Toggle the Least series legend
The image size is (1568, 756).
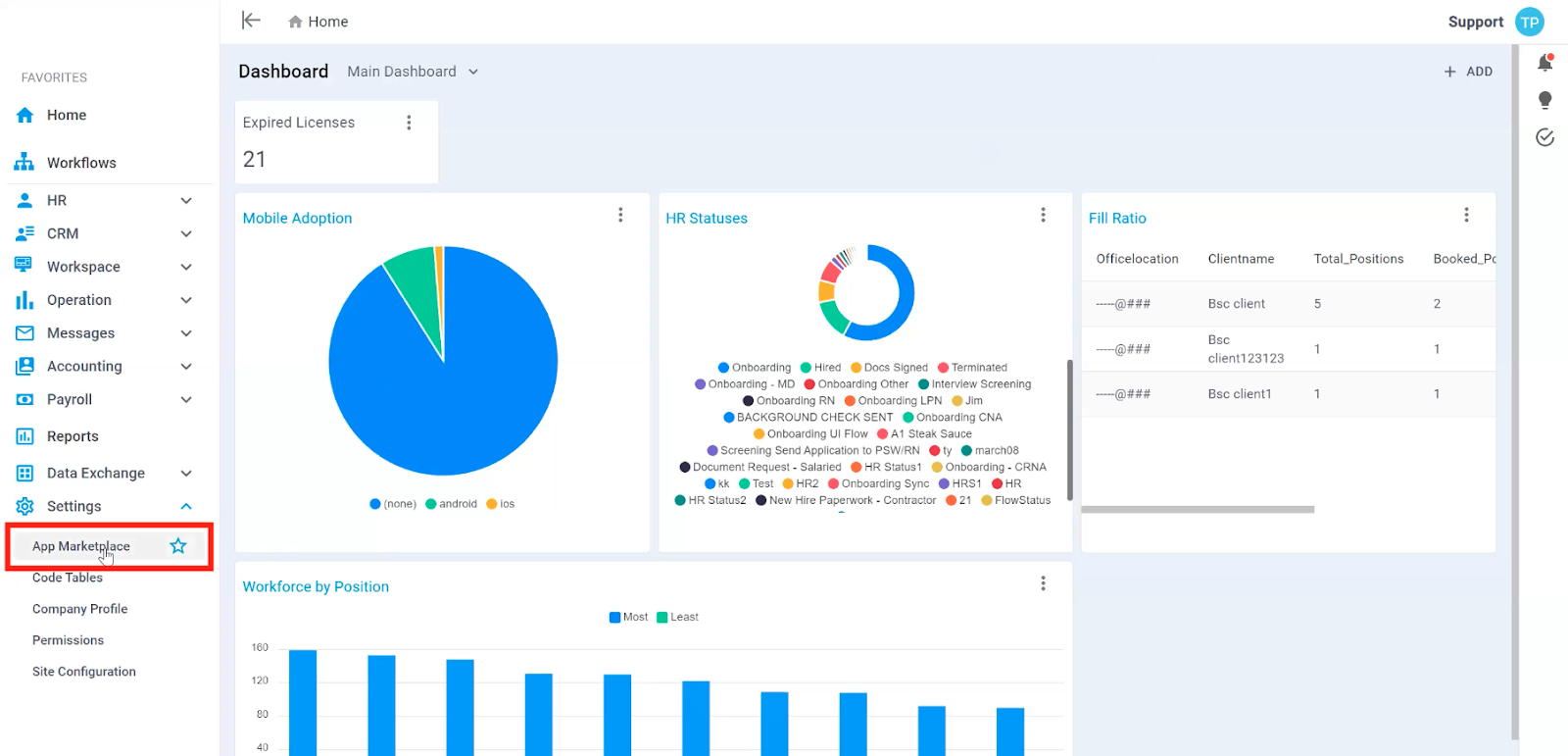[x=677, y=617]
